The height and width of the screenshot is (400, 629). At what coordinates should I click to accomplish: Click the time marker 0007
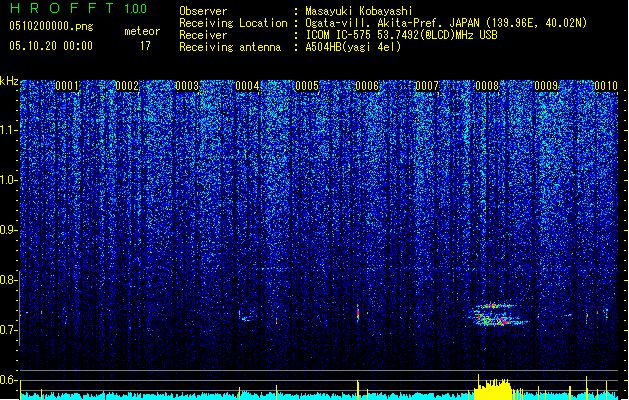click(427, 86)
